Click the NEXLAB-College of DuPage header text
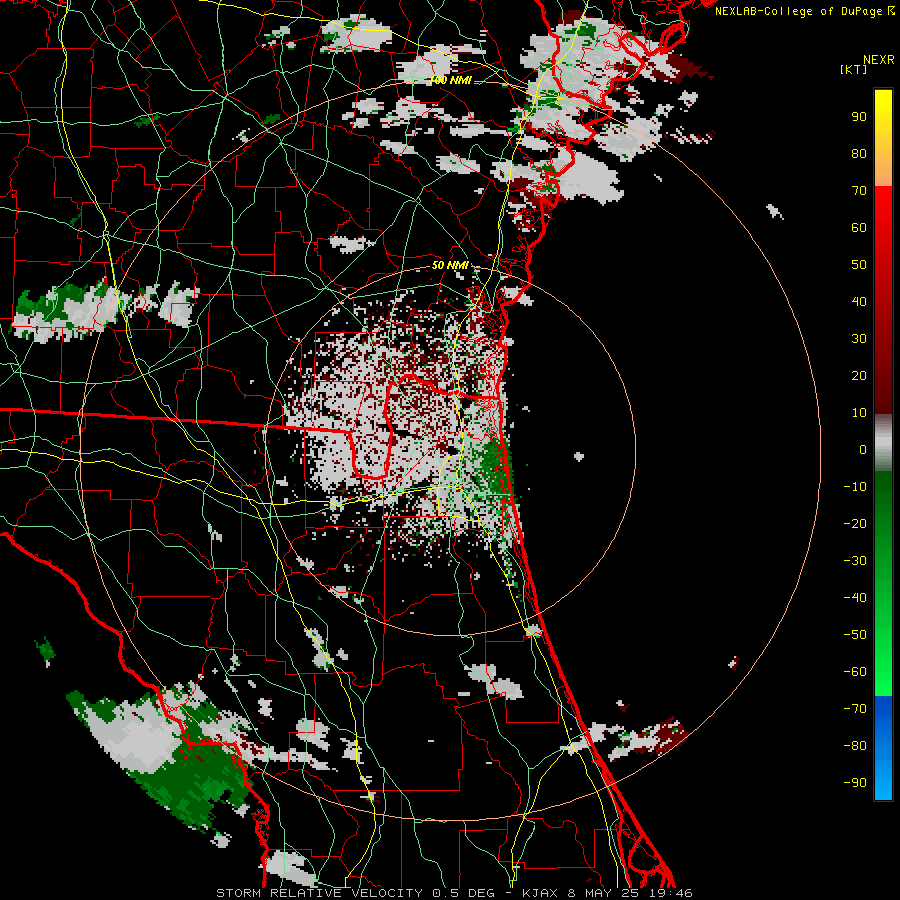The width and height of the screenshot is (900, 900). pyautogui.click(x=798, y=11)
